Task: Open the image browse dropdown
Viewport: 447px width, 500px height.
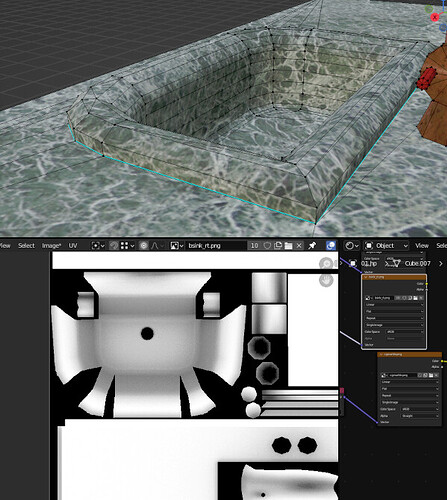Action: tap(177, 246)
